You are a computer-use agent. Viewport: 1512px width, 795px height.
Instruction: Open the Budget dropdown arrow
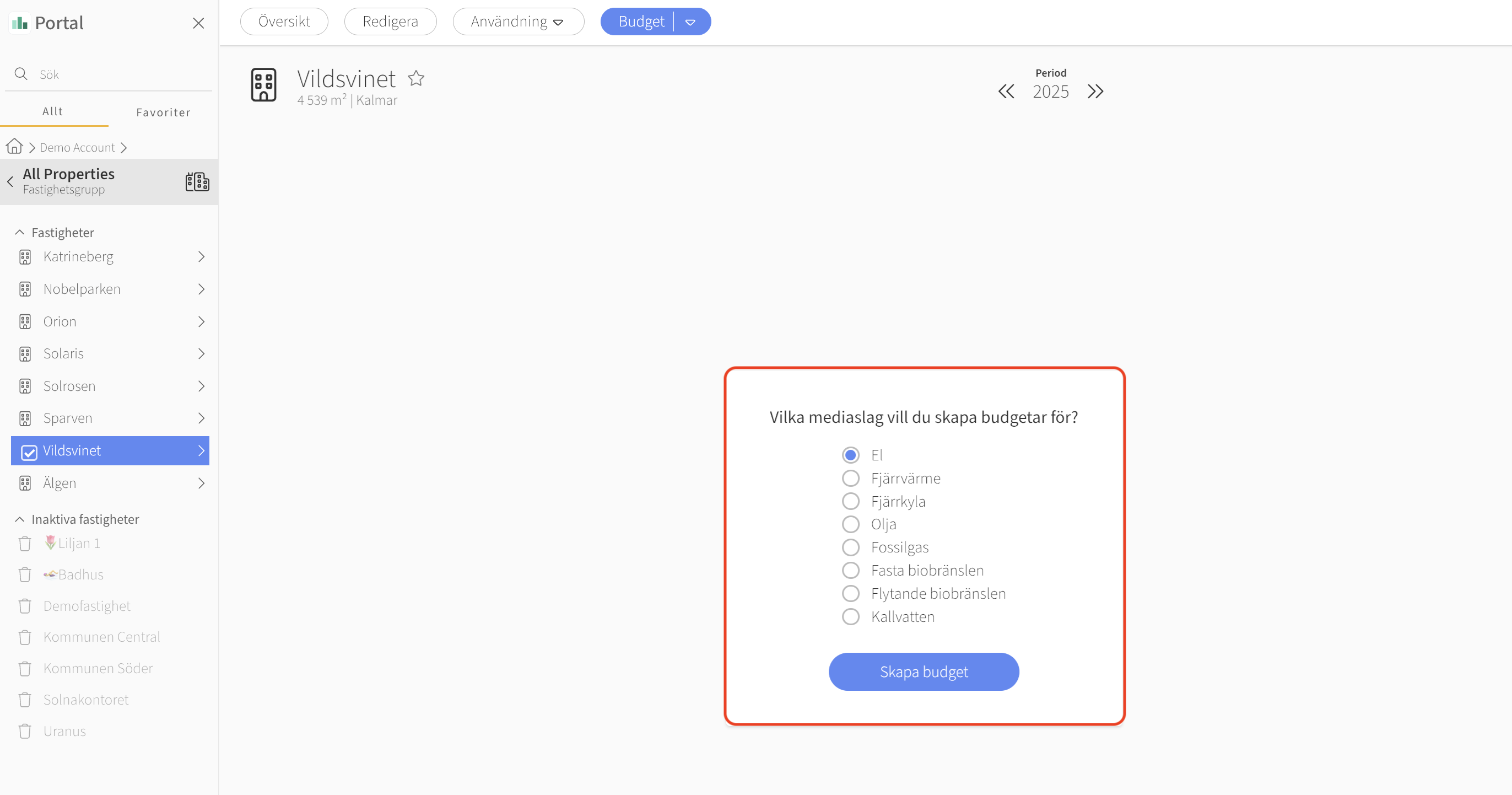click(x=691, y=22)
